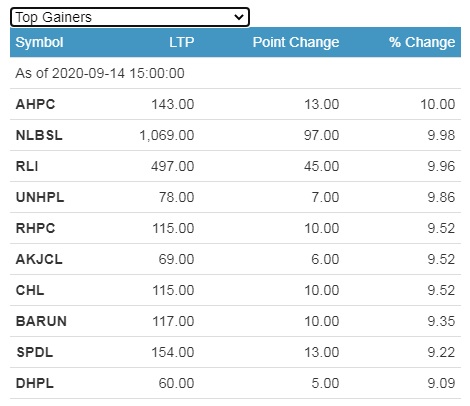The height and width of the screenshot is (406, 470).
Task: Open the DHPL symbol link
Action: coord(35,383)
